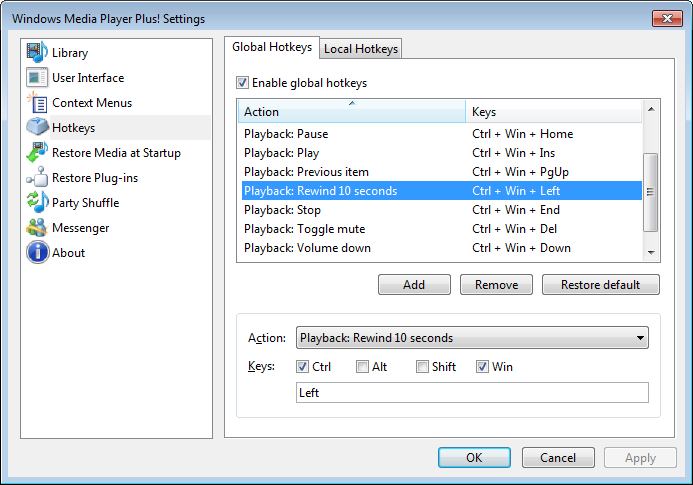Click Ctrl + Win + Home keys cell
693x485 pixels.
click(x=522, y=134)
